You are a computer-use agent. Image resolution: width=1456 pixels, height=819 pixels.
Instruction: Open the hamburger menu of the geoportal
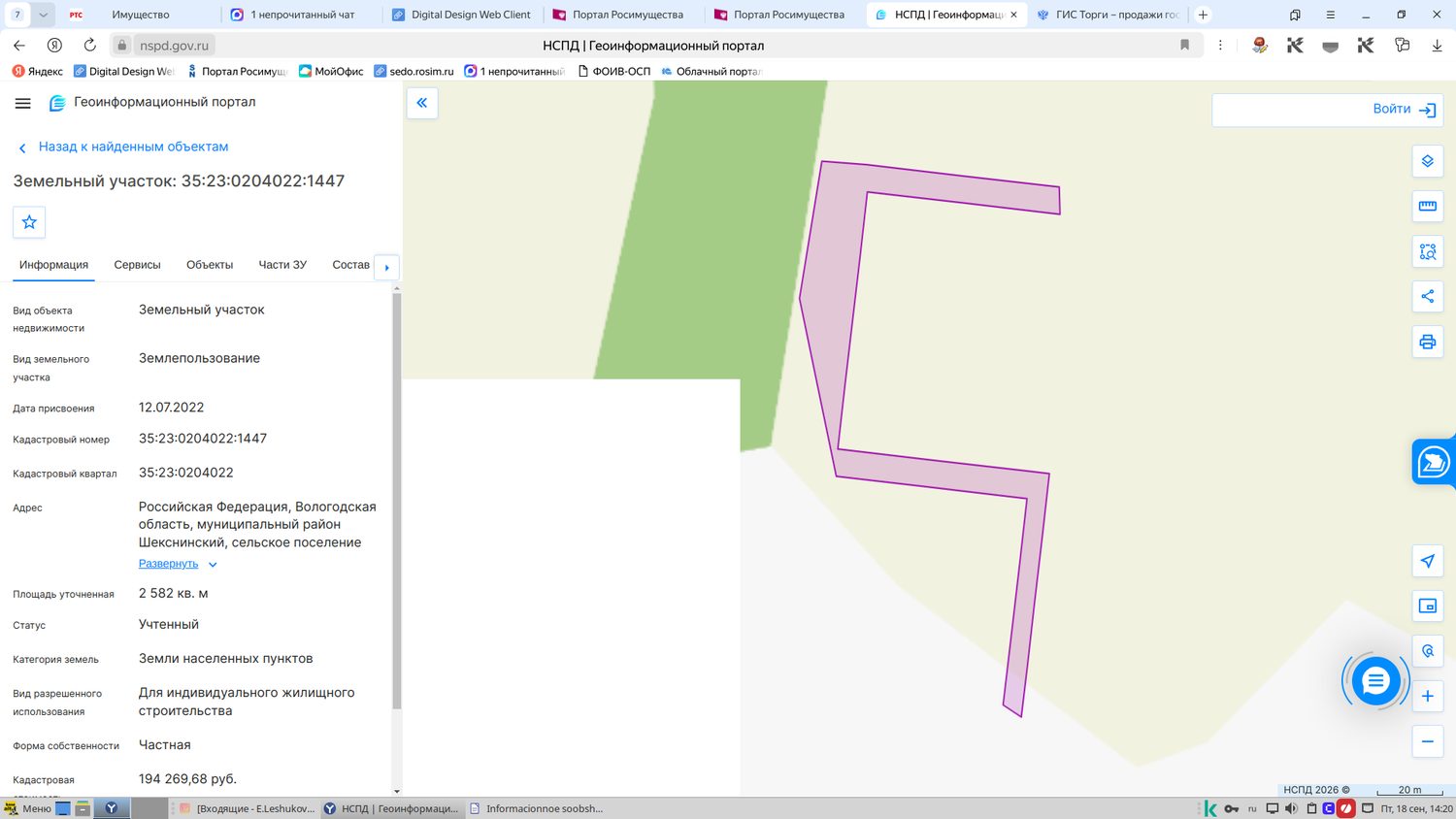coord(23,103)
